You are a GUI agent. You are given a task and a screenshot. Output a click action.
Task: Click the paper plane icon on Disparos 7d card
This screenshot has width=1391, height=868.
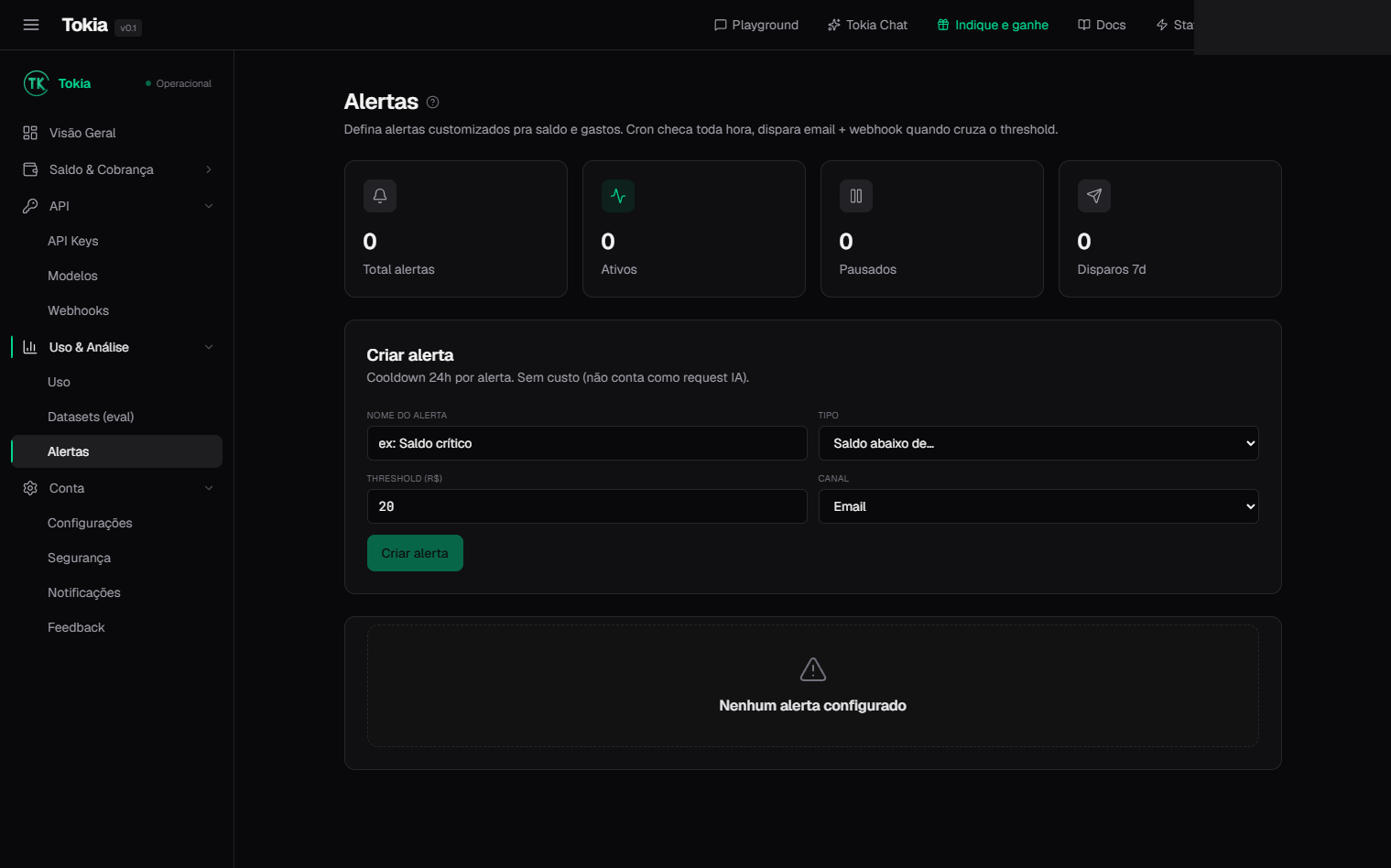coord(1094,196)
